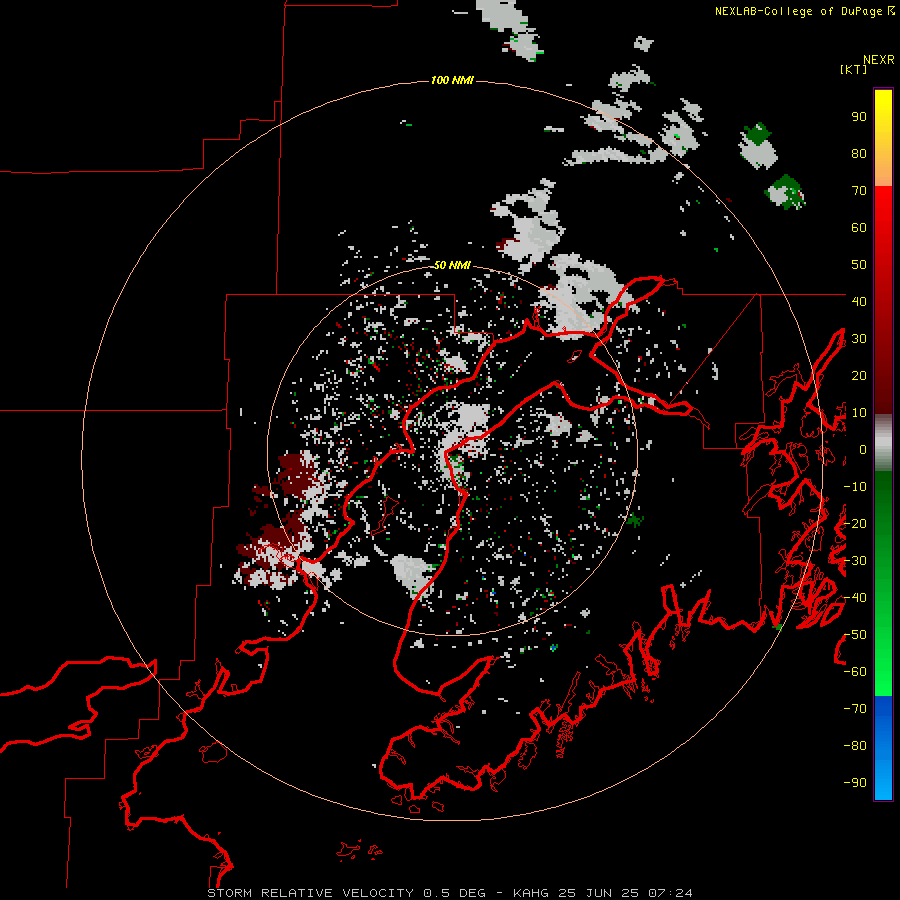This screenshot has height=900, width=900.
Task: Click the '90' value on the velocity scale
Action: [x=859, y=117]
